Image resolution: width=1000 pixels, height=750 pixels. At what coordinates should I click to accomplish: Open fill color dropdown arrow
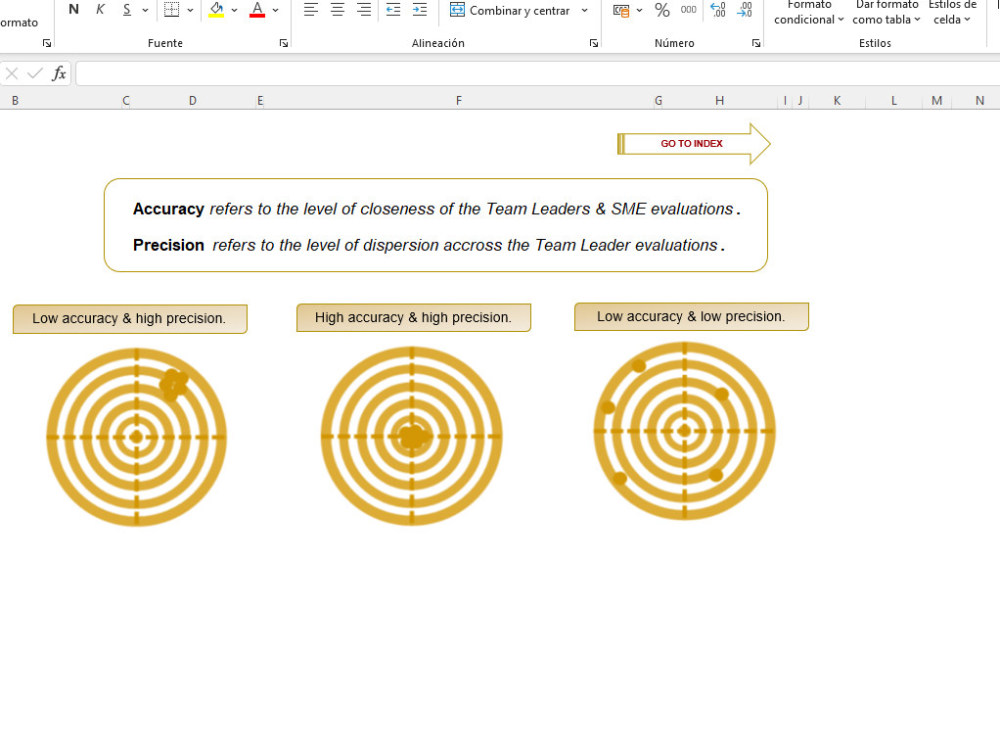[x=234, y=10]
